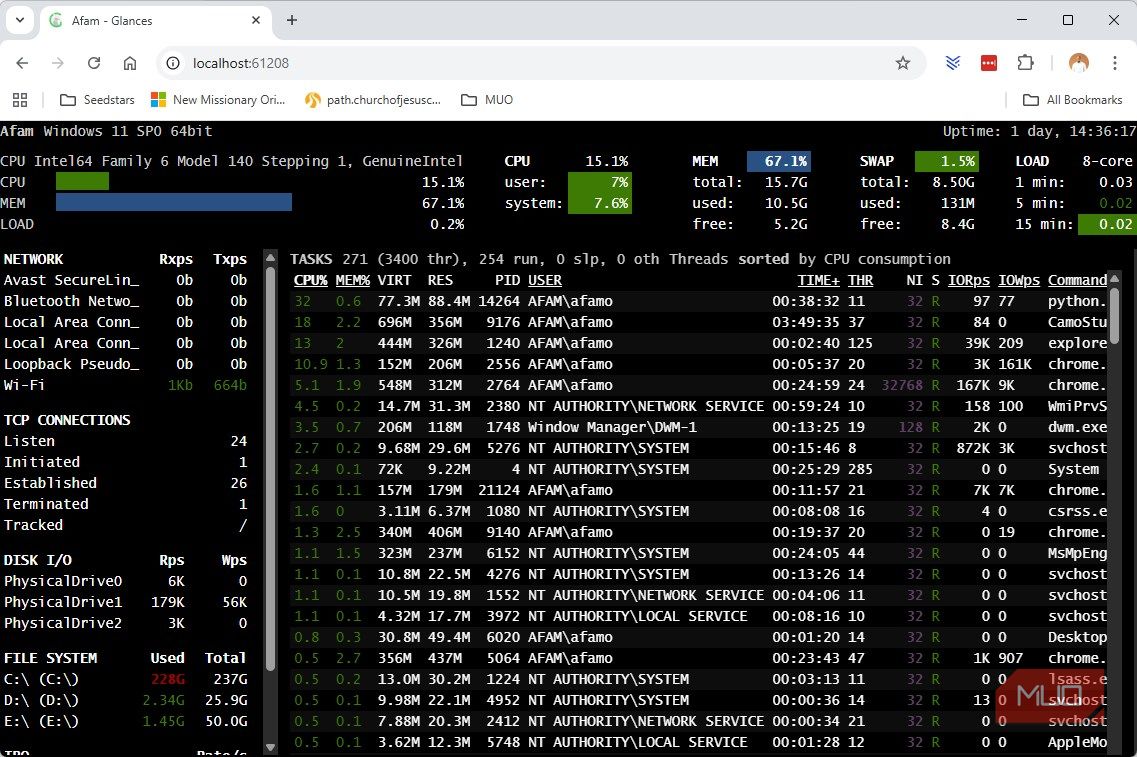Sort processes by THR column
The width and height of the screenshot is (1137, 757).
coord(860,280)
